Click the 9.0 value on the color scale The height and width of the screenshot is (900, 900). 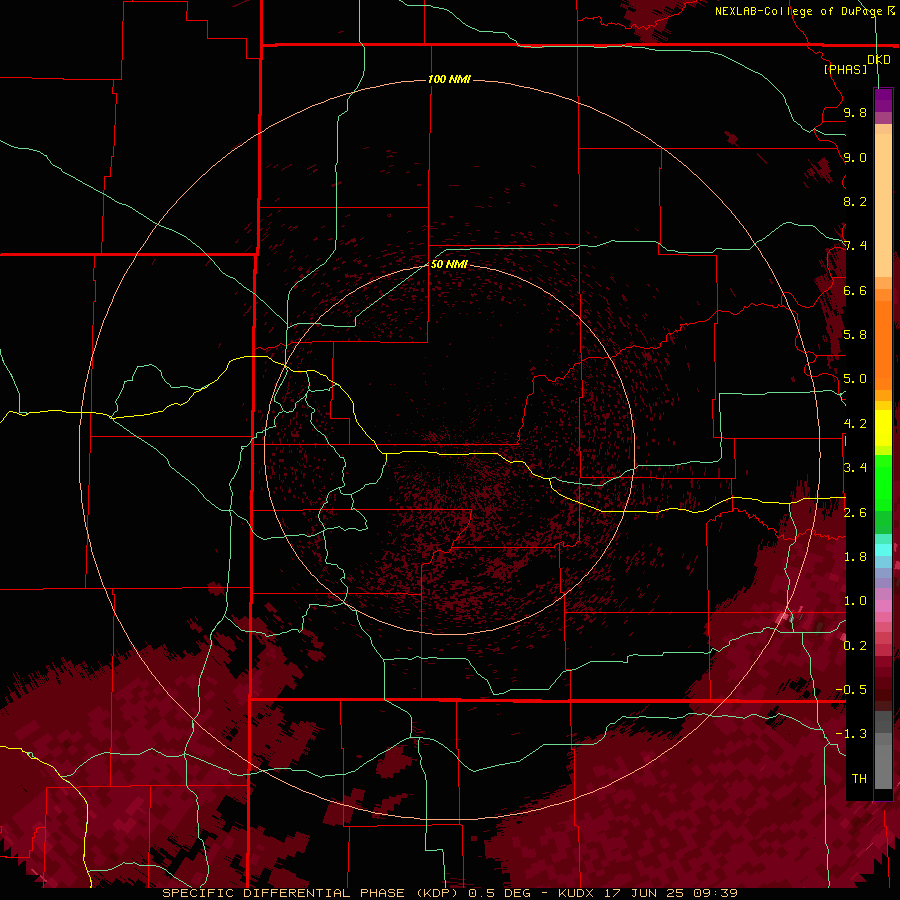click(855, 157)
